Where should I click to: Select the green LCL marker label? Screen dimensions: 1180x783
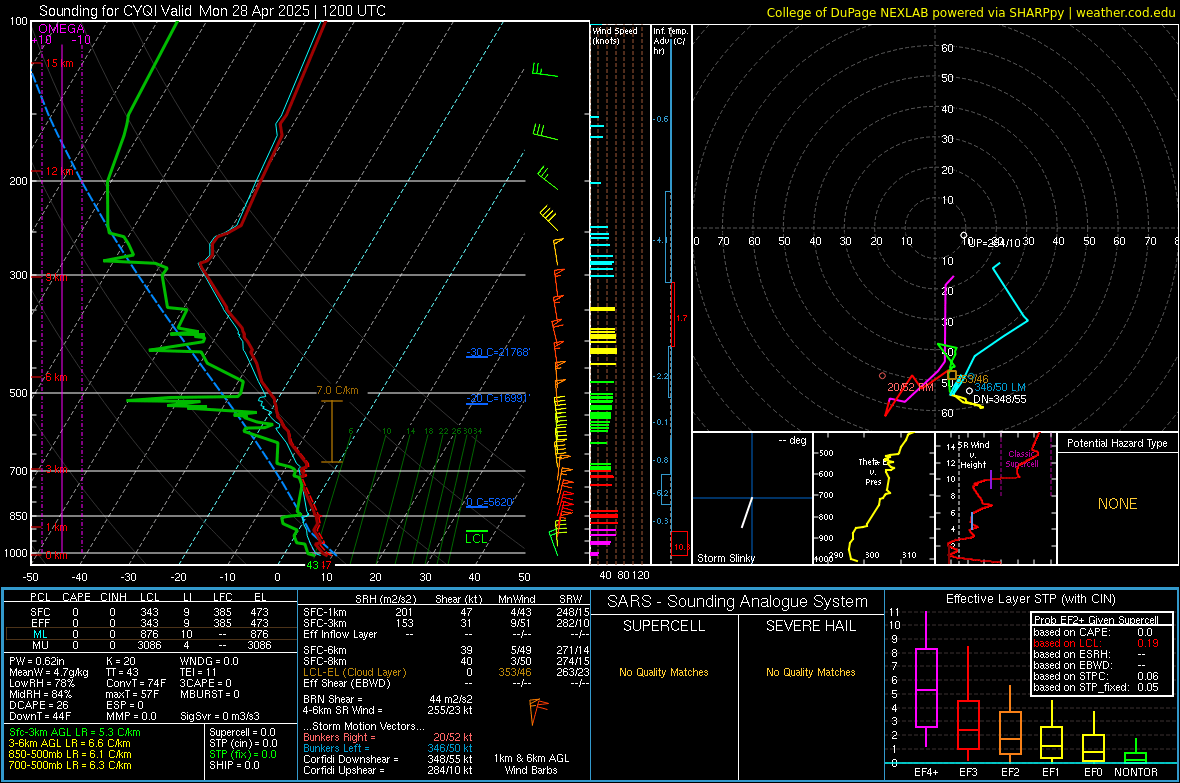(476, 538)
